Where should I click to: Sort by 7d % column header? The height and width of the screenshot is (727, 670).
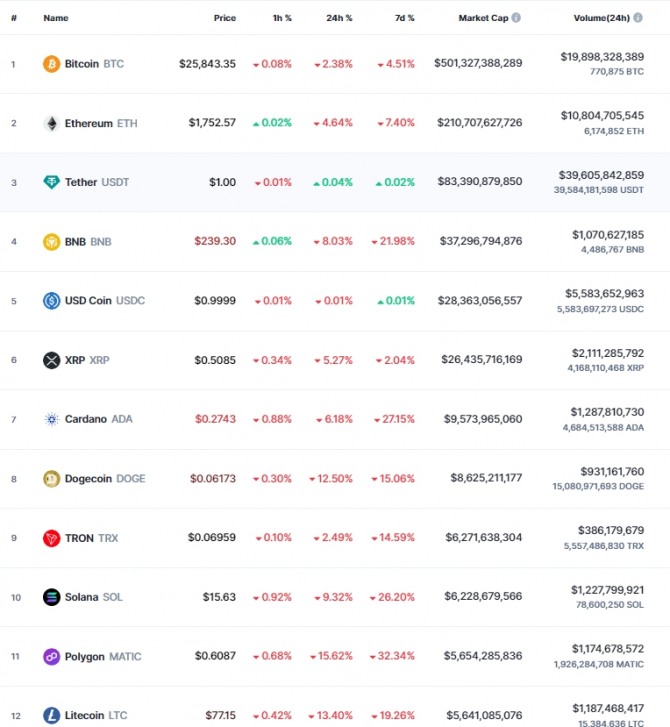[404, 18]
